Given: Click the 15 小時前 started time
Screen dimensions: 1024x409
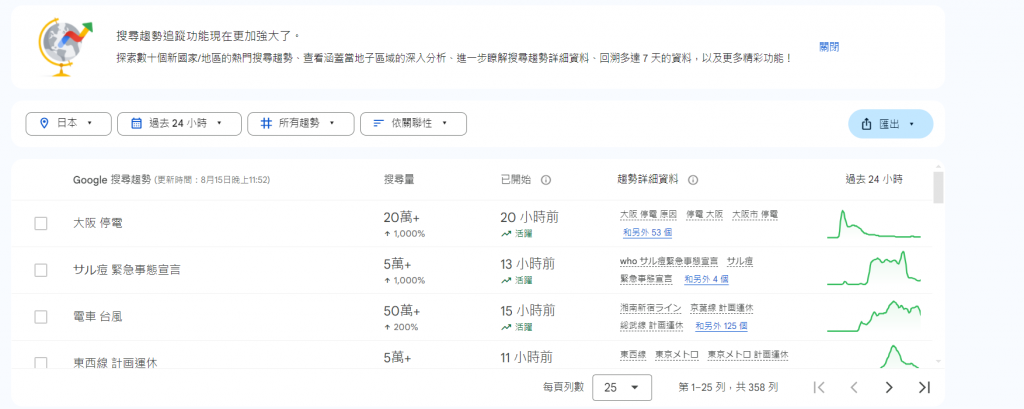Looking at the screenshot, I should pyautogui.click(x=528, y=311).
